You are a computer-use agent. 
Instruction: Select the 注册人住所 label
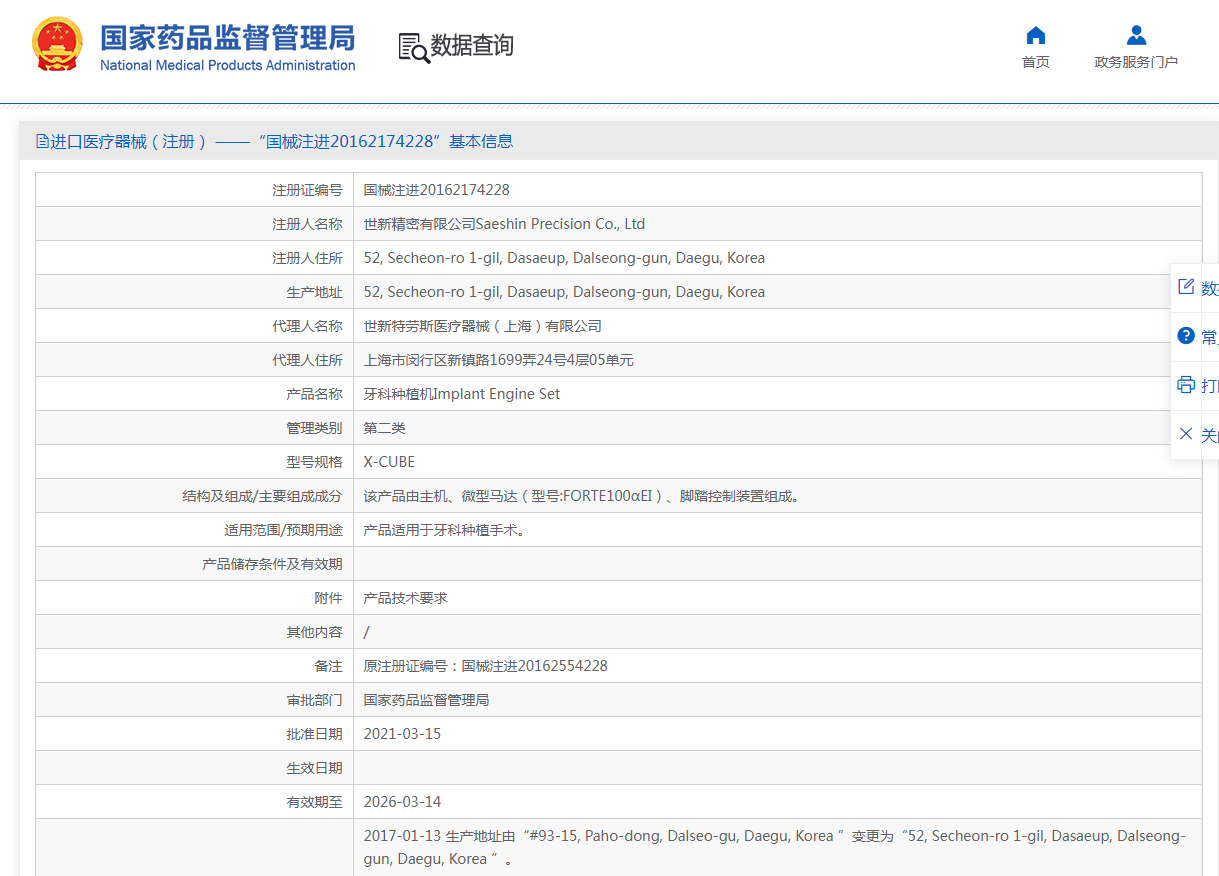307,258
